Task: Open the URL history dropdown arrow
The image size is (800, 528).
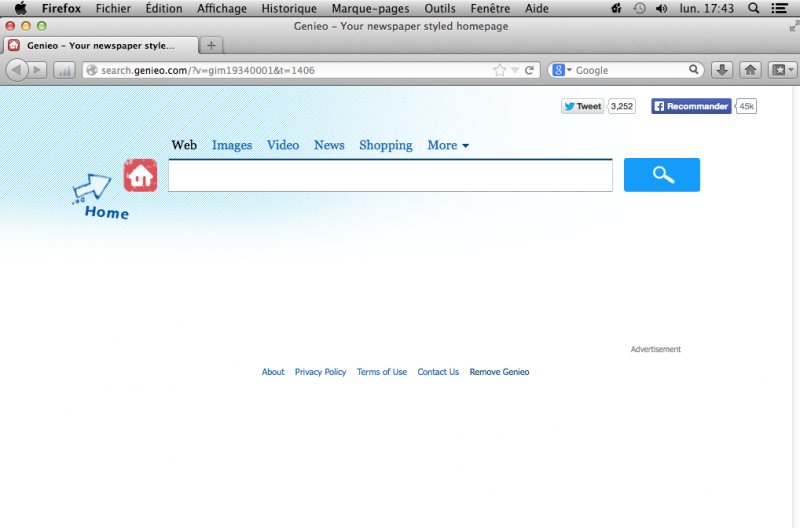Action: click(515, 70)
